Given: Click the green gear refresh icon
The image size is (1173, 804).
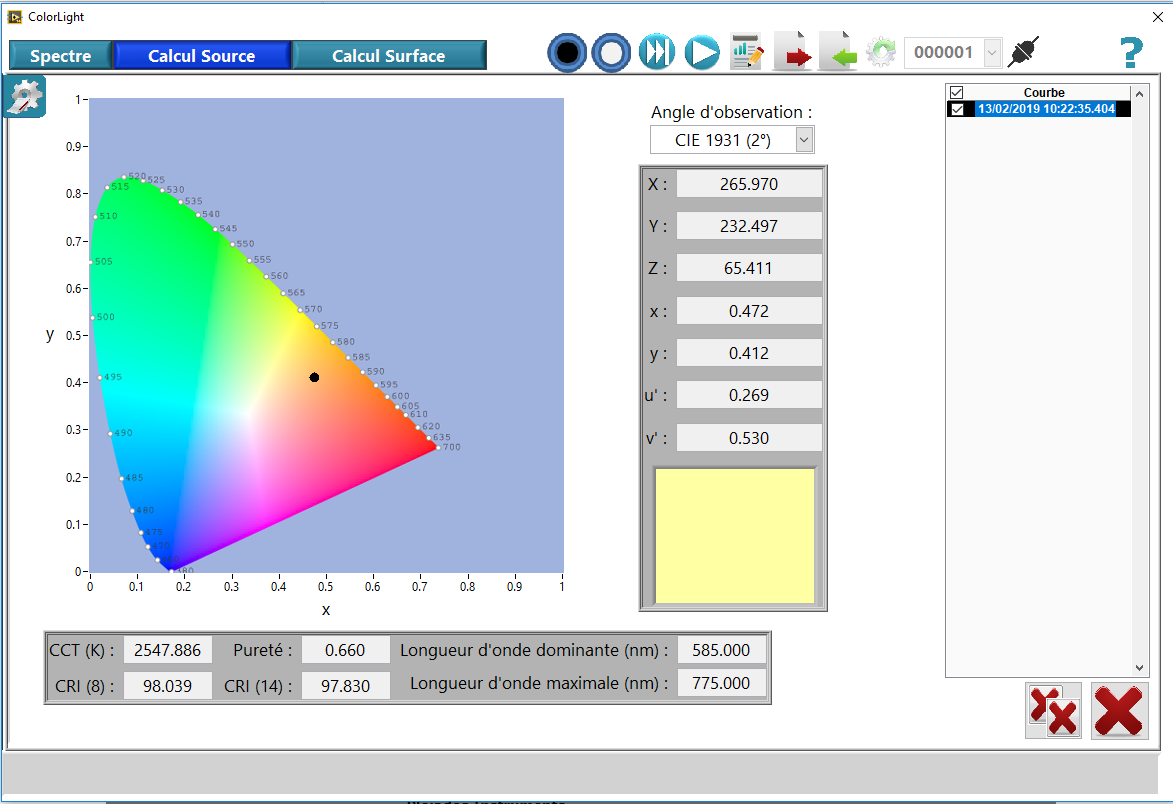Looking at the screenshot, I should [881, 52].
